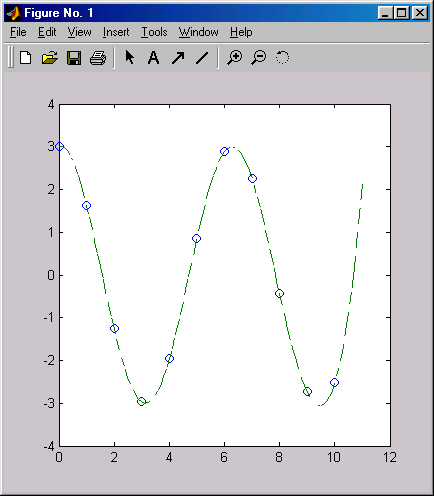434x496 pixels.
Task: Click the MATLAB icon in the title bar
Action: point(14,13)
